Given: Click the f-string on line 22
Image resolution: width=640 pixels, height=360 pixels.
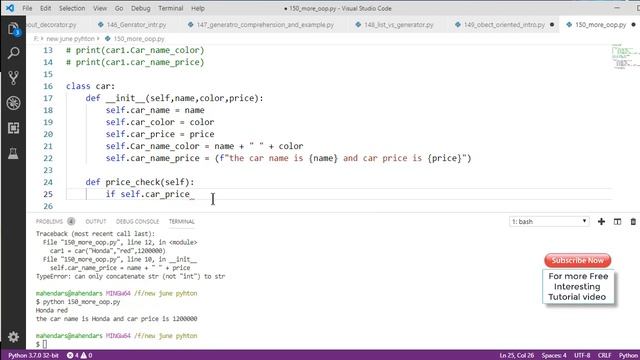Looking at the screenshot, I should coord(343,158).
